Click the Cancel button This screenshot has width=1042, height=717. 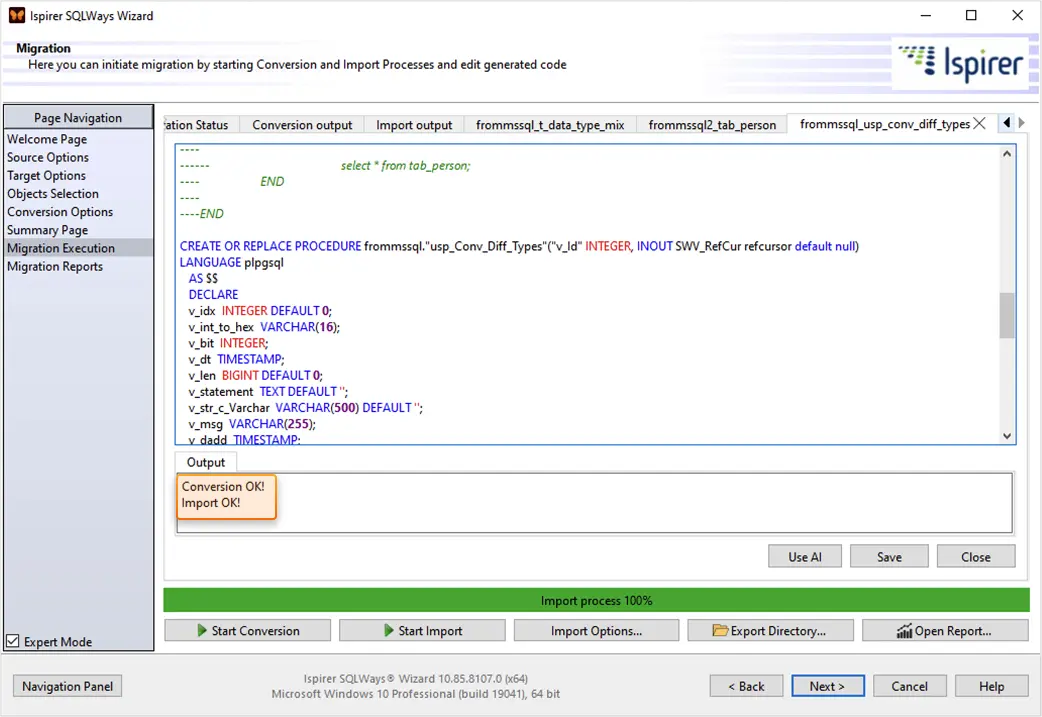(x=909, y=686)
